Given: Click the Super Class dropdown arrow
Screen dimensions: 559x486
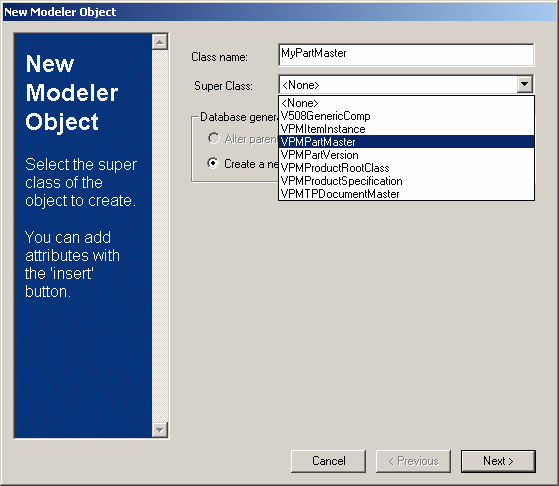Looking at the screenshot, I should 524,85.
